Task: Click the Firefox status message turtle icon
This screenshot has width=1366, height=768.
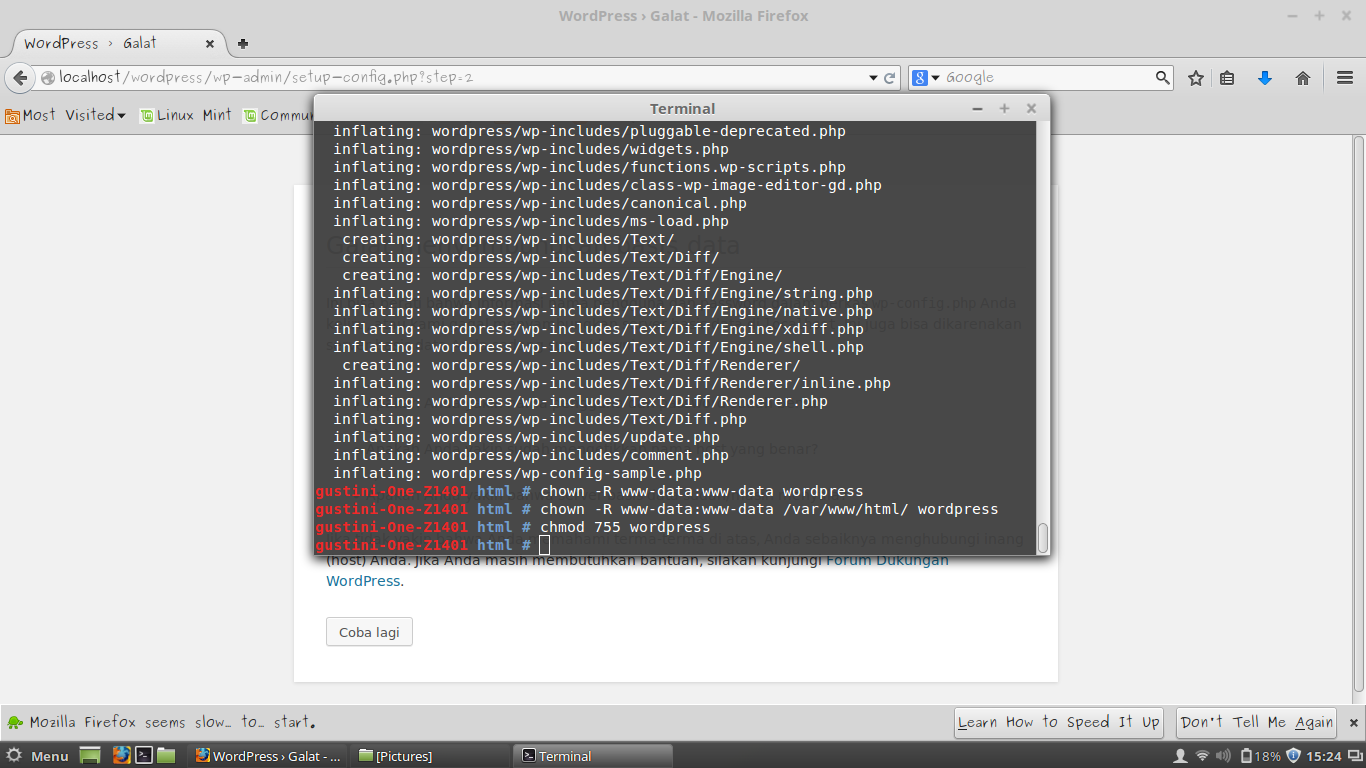Action: coord(15,722)
